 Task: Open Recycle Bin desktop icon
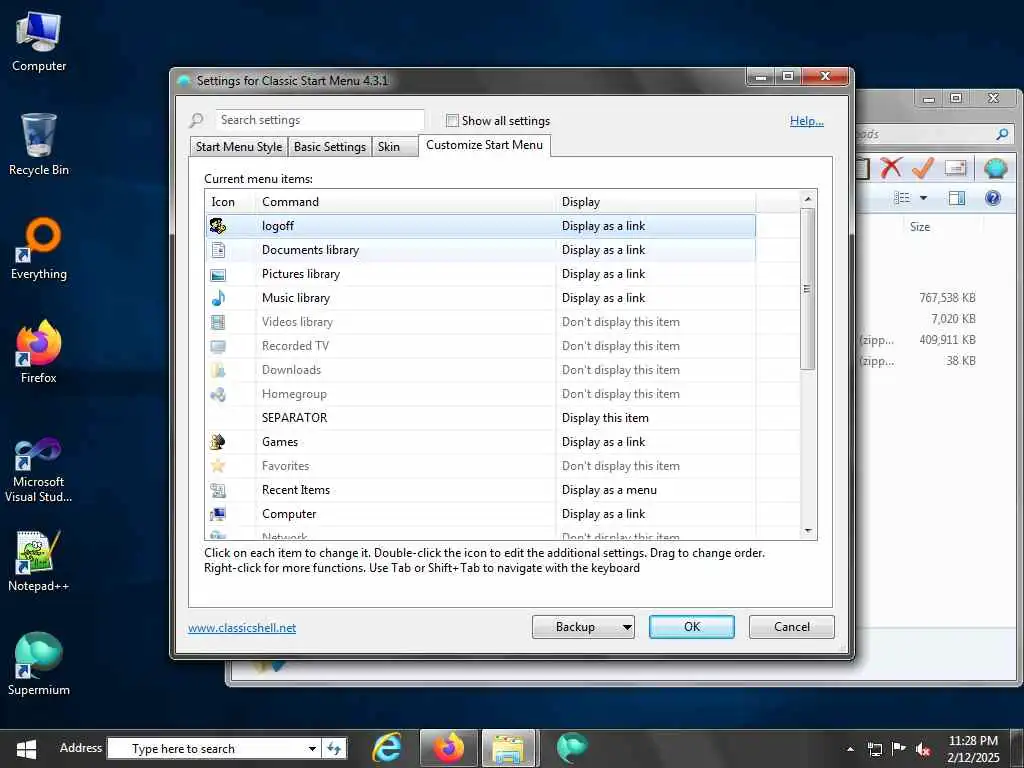[39, 144]
